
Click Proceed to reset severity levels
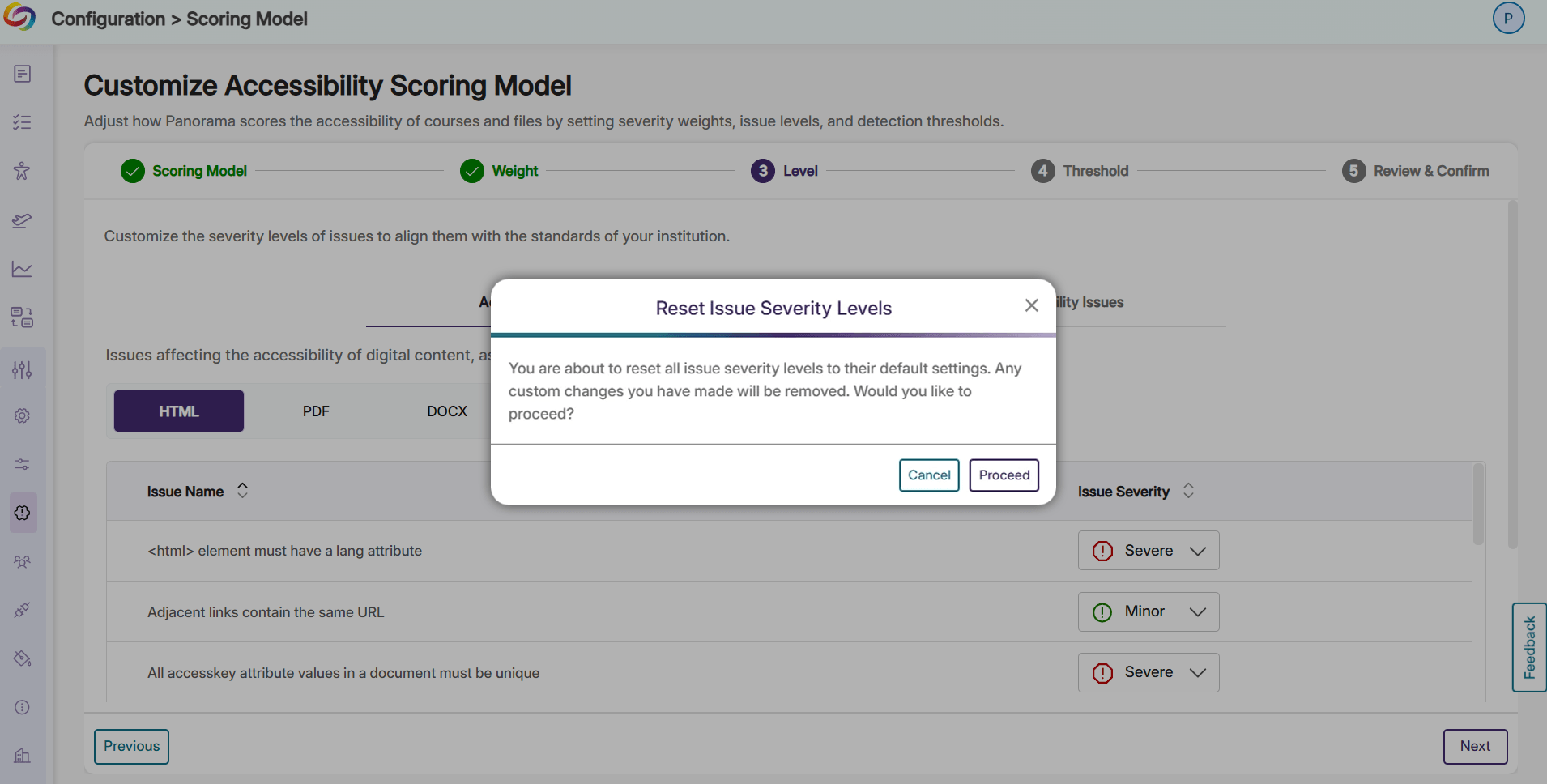(x=1004, y=475)
